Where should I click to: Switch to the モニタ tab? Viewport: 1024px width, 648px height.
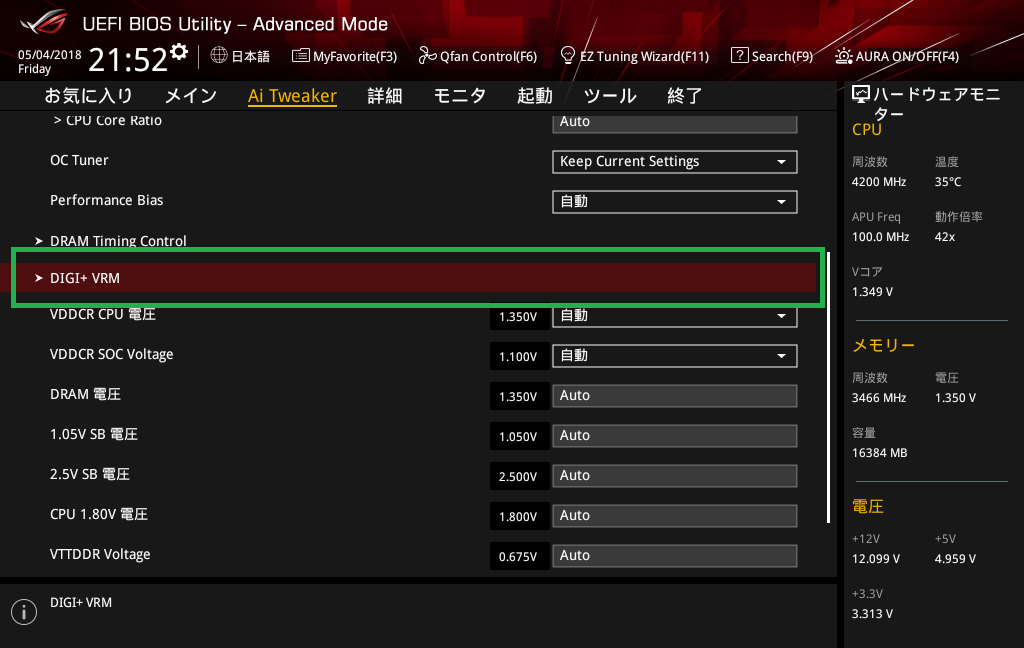pos(460,96)
